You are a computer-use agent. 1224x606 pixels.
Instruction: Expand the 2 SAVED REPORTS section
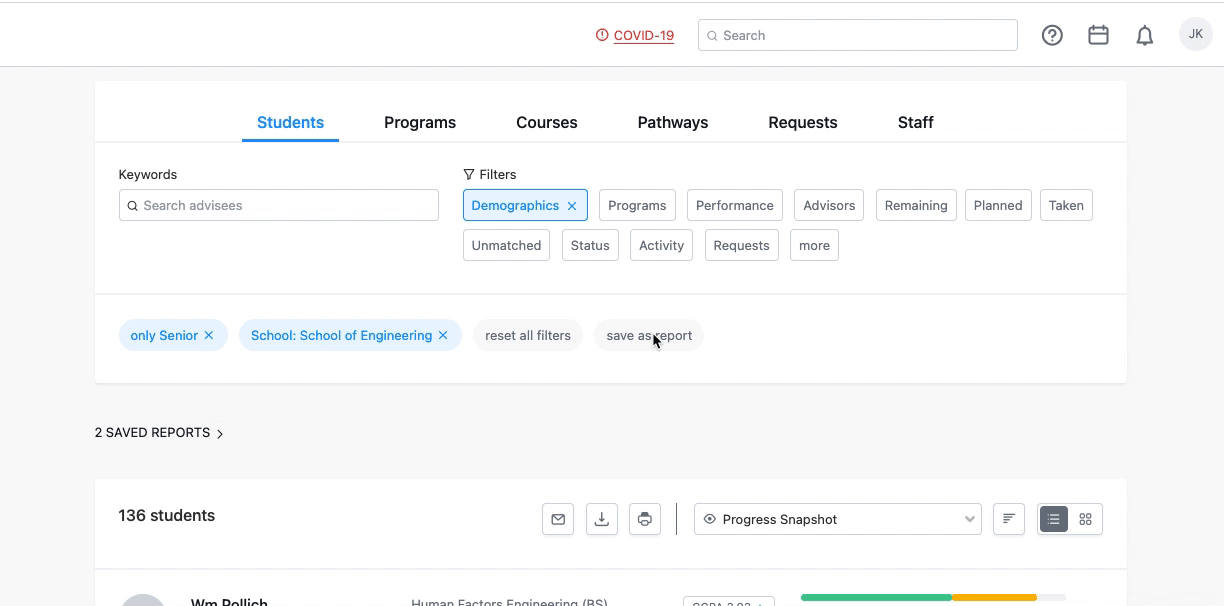tap(158, 432)
